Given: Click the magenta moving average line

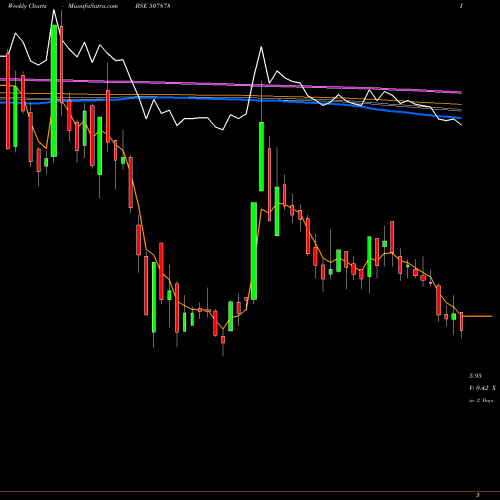Looking at the screenshot, I should (x=231, y=84).
